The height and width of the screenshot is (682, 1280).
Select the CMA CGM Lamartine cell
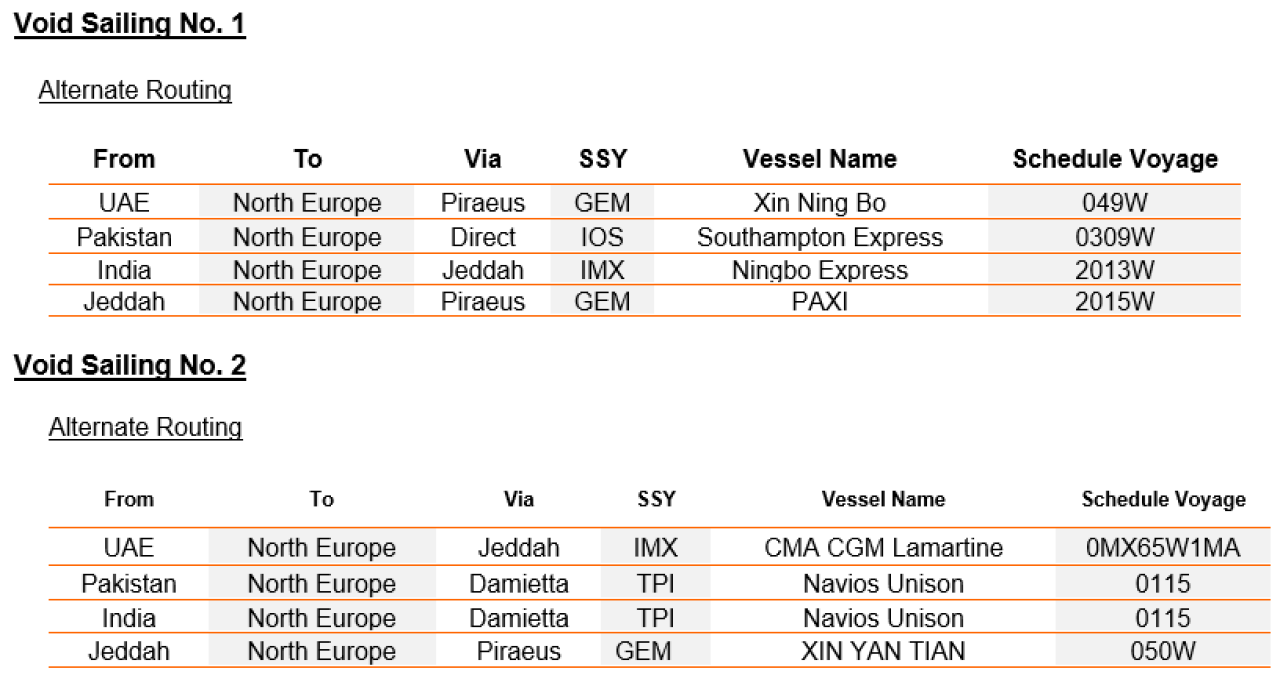click(x=883, y=548)
